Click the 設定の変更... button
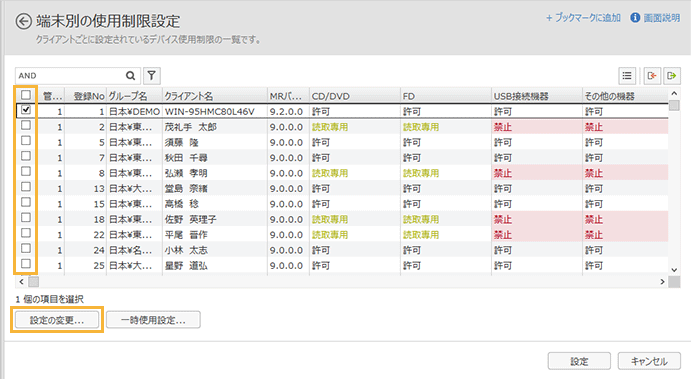The height and width of the screenshot is (379, 691). click(x=57, y=320)
